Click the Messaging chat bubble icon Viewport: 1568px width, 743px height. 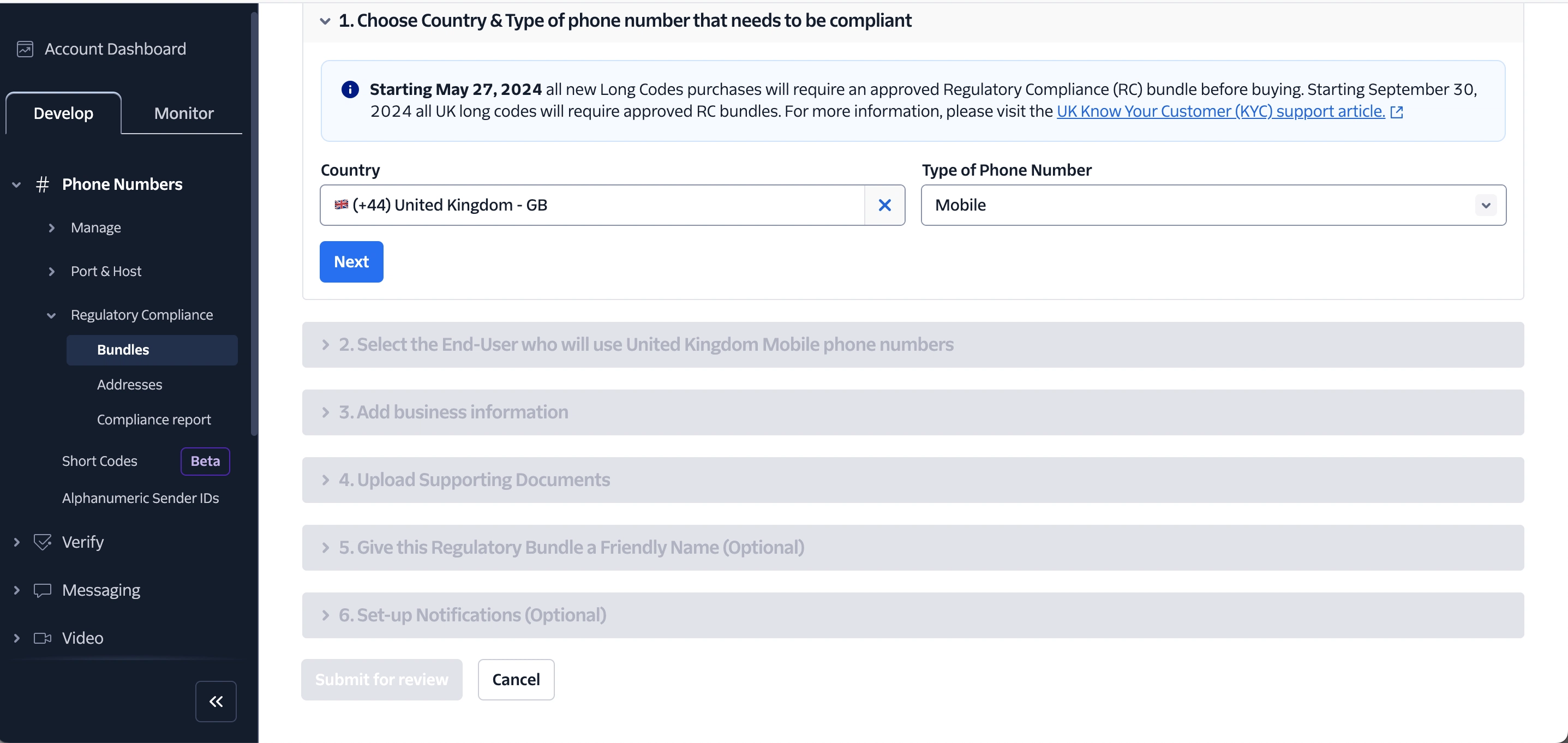[x=42, y=590]
